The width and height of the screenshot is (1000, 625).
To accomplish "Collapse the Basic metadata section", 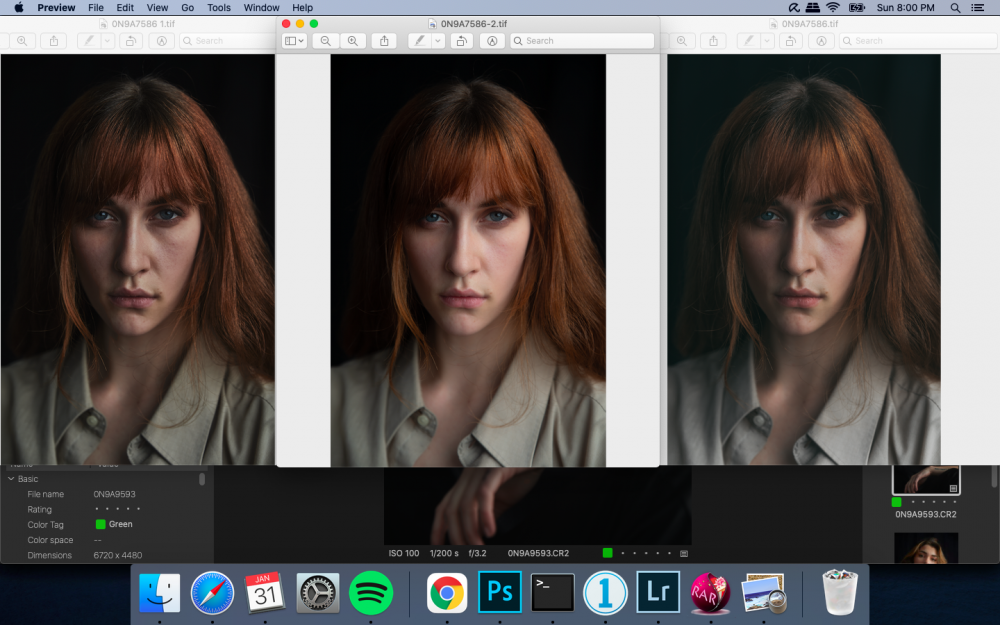I will (11, 479).
